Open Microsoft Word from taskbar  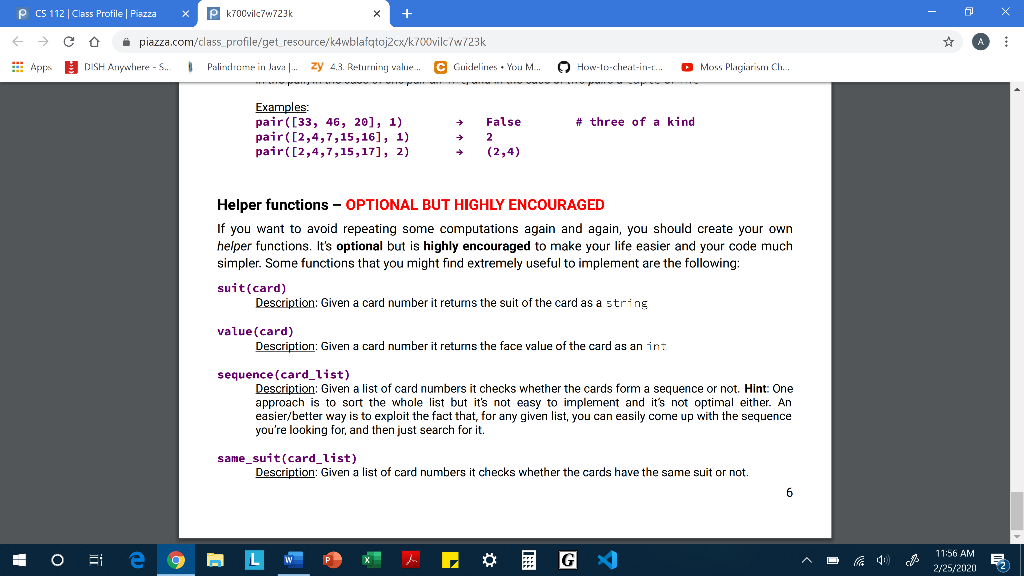pos(293,560)
